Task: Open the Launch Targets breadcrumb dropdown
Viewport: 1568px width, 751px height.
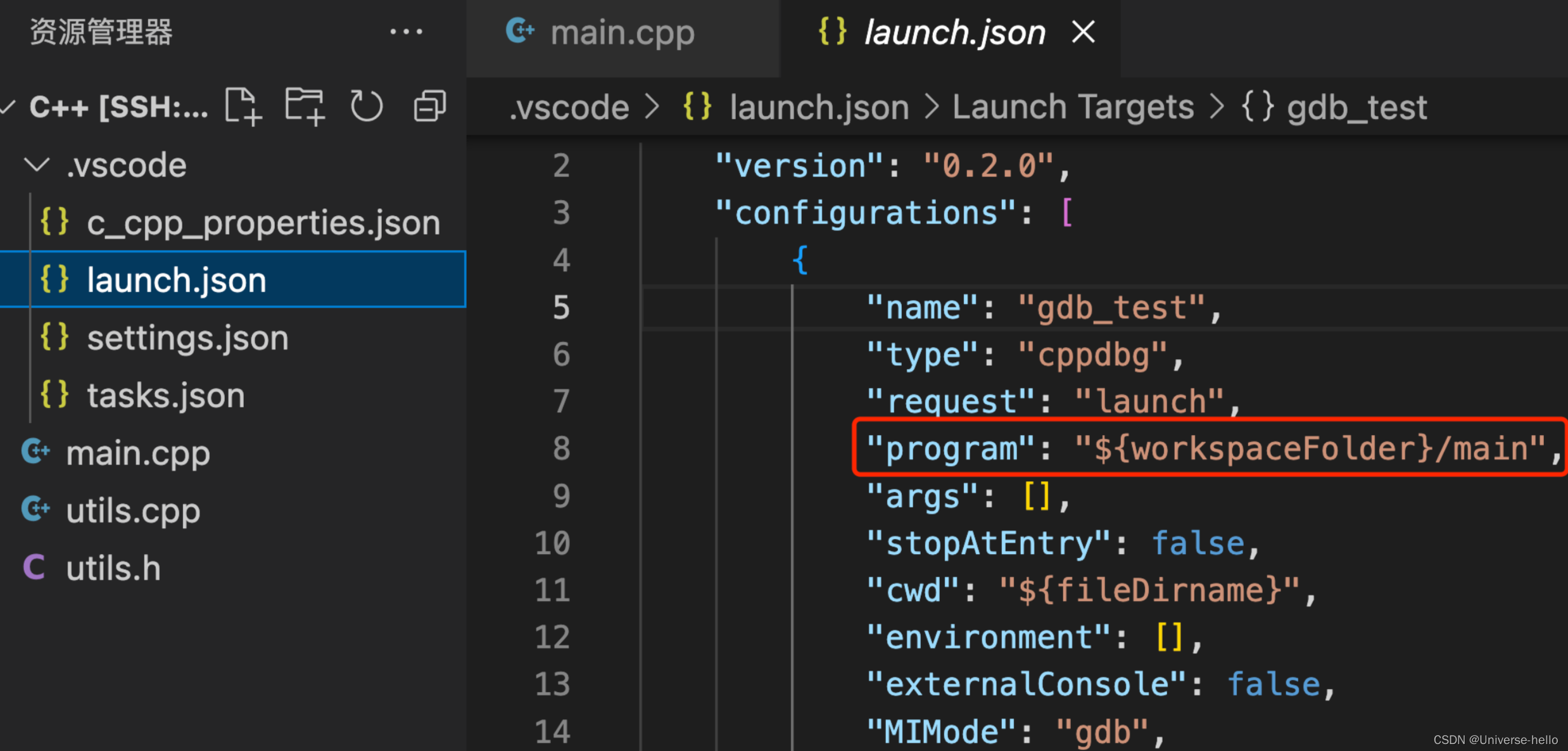Action: [1072, 106]
